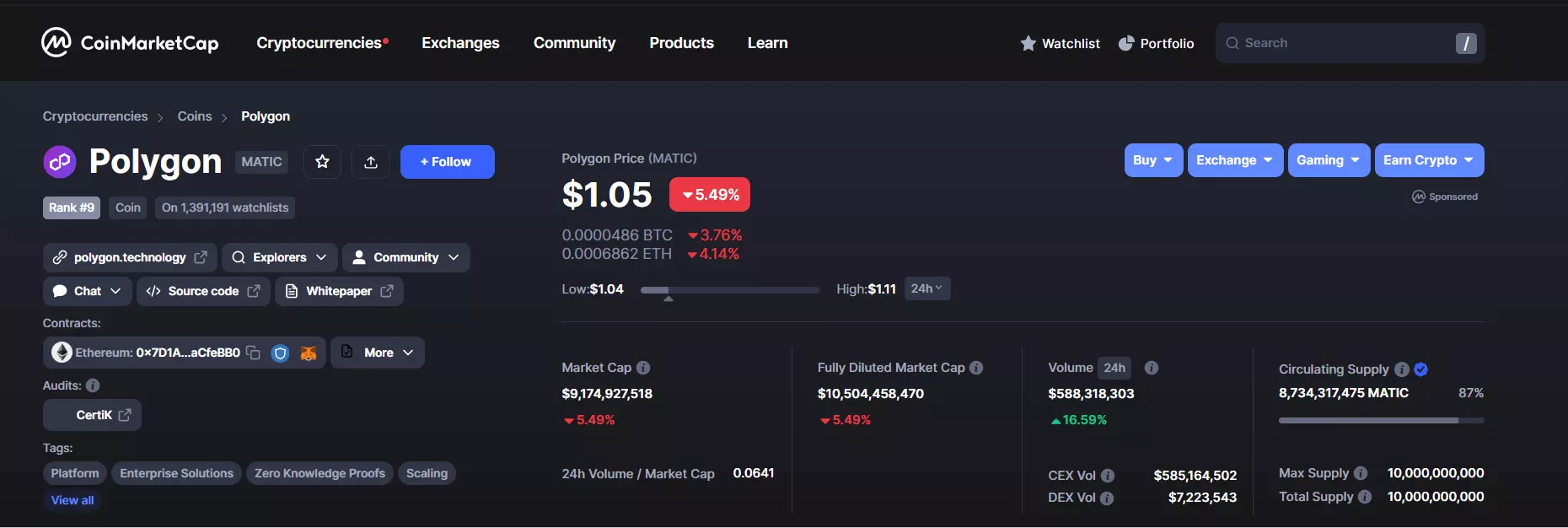Click View all tags link

point(72,500)
